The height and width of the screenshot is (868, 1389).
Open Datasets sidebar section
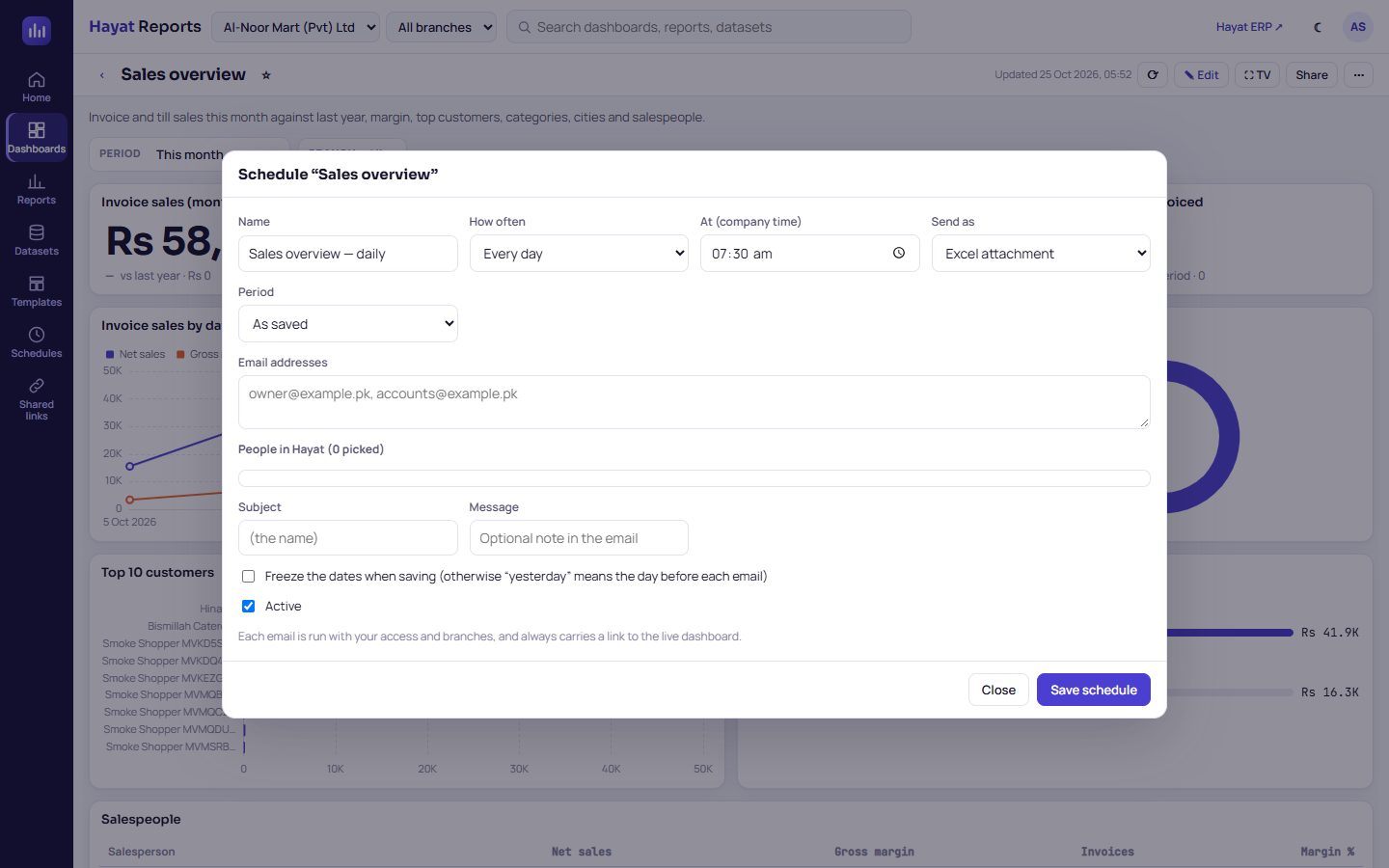(37, 240)
